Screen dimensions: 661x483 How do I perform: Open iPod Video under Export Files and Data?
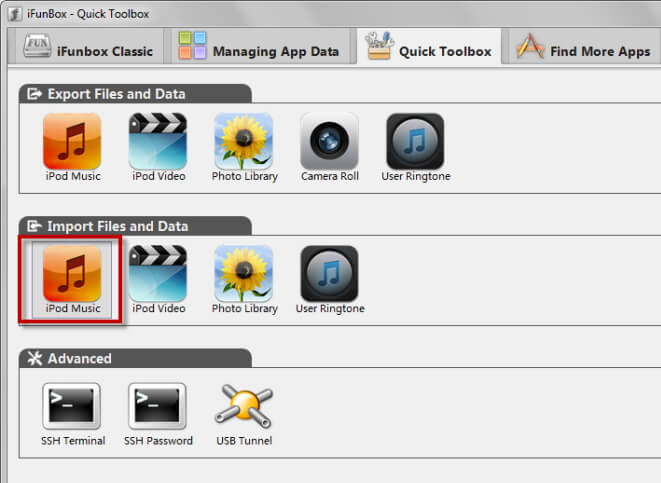[x=158, y=147]
